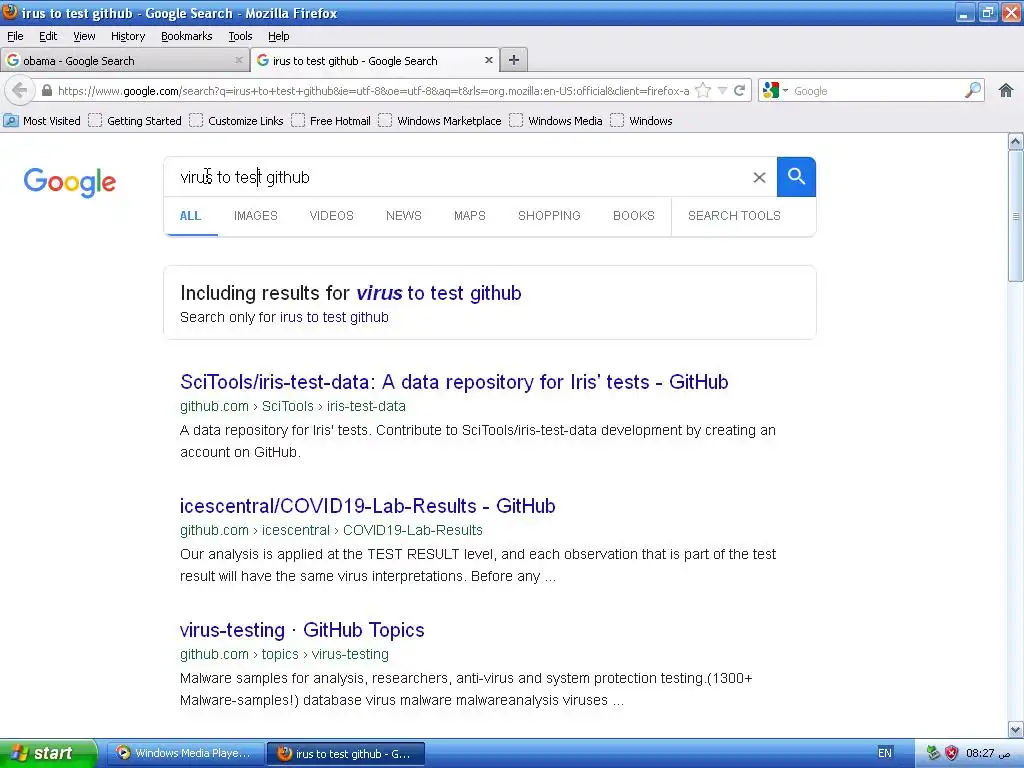This screenshot has width=1024, height=768.
Task: Click the Firefox address bar URL
Action: (x=374, y=91)
